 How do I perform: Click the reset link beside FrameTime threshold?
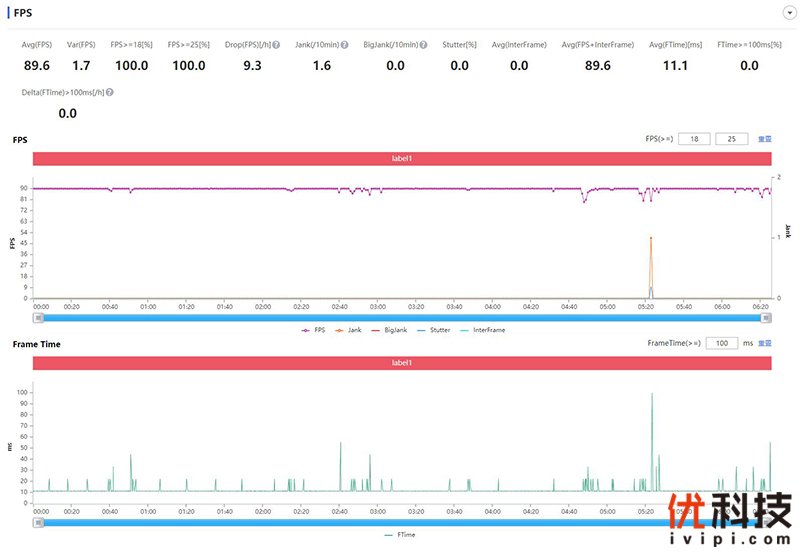coord(764,343)
